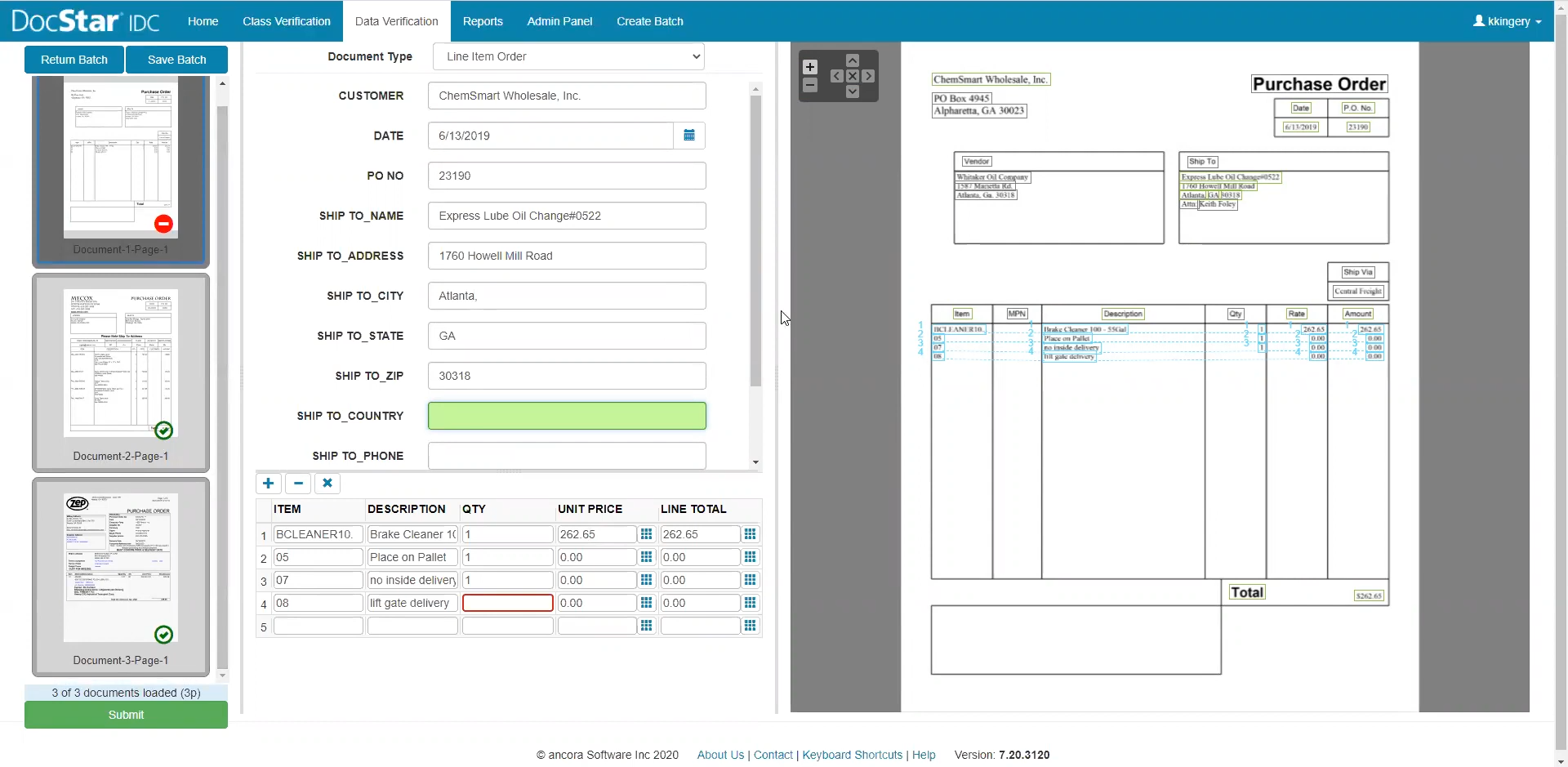Pan the document viewer upward
This screenshot has height=767, width=1568.
click(x=852, y=60)
